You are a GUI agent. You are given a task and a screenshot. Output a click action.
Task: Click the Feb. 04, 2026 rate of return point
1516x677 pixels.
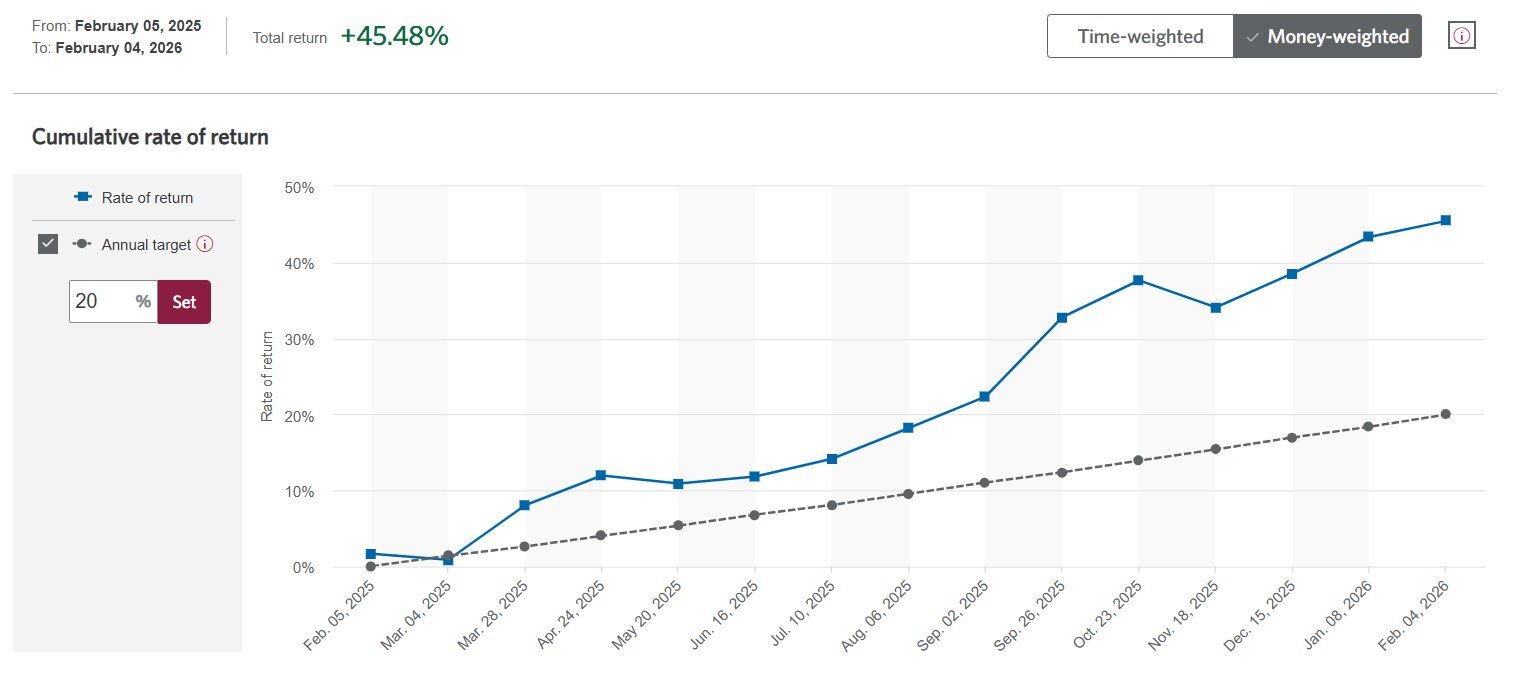[x=1445, y=220]
